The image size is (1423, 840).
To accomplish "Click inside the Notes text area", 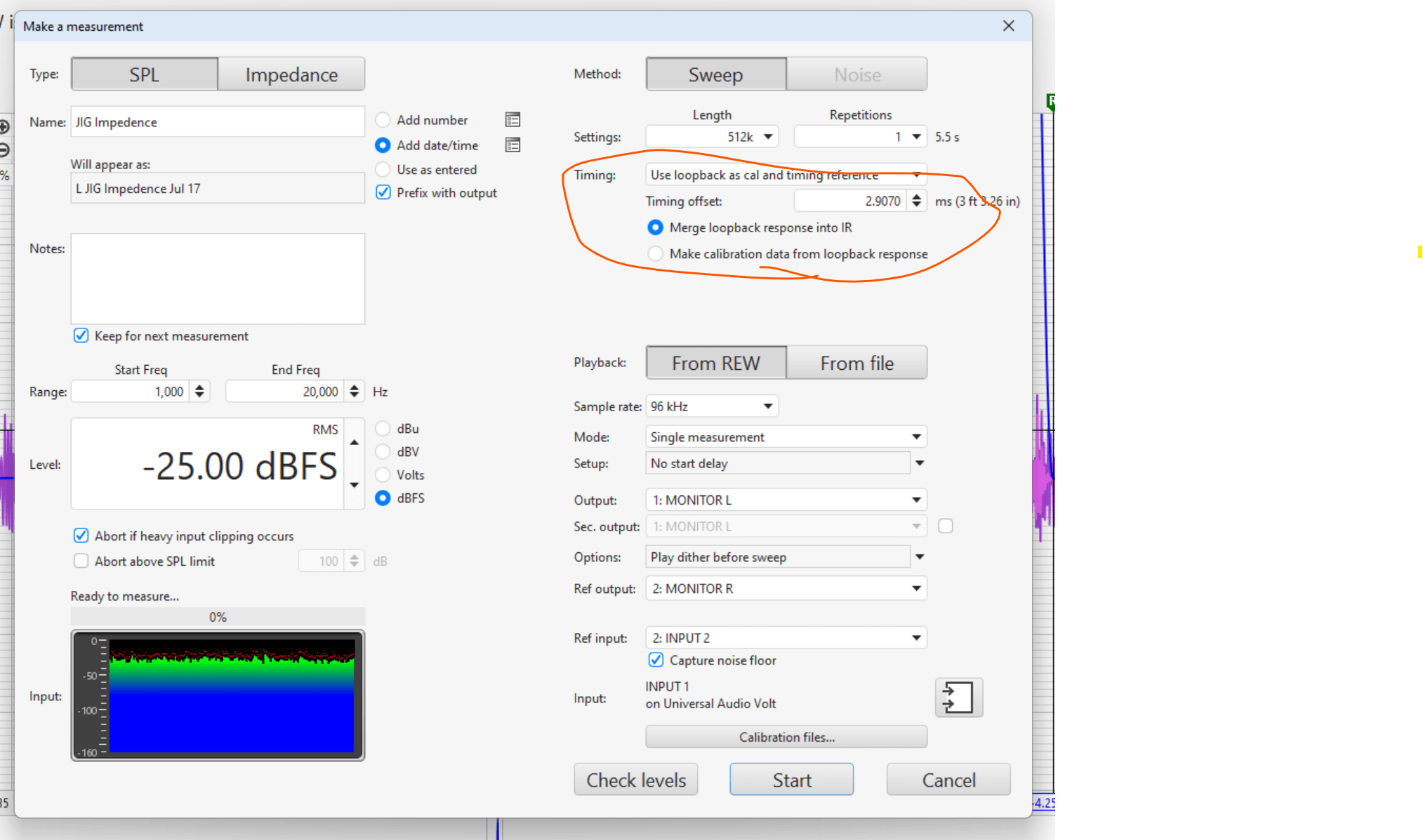I will [x=218, y=279].
